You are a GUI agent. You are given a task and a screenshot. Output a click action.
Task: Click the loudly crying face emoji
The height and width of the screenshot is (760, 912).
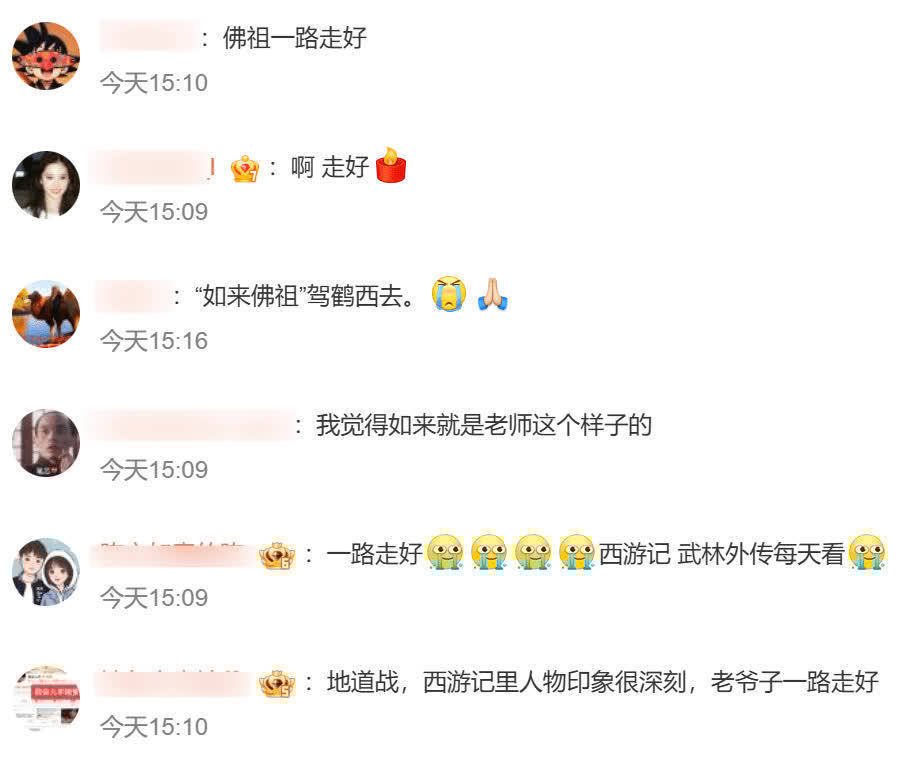click(449, 294)
